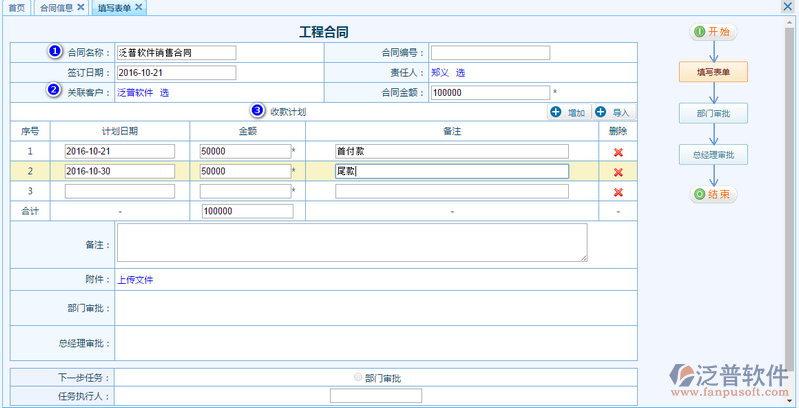Image resolution: width=799 pixels, height=408 pixels.
Task: Close the 合同信息 tab with its X
Action: point(81,8)
